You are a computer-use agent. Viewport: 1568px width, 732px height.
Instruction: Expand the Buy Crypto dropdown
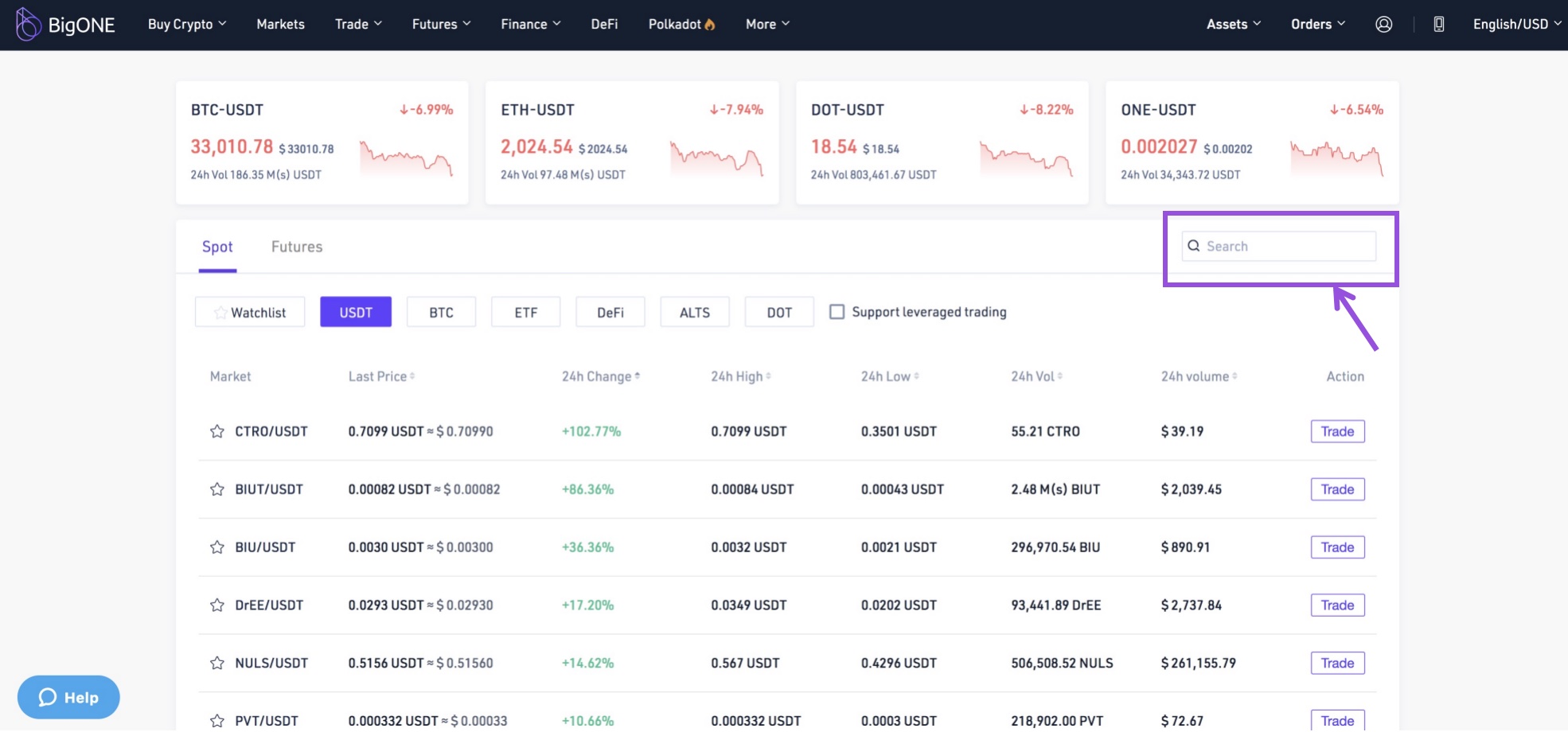tap(187, 25)
